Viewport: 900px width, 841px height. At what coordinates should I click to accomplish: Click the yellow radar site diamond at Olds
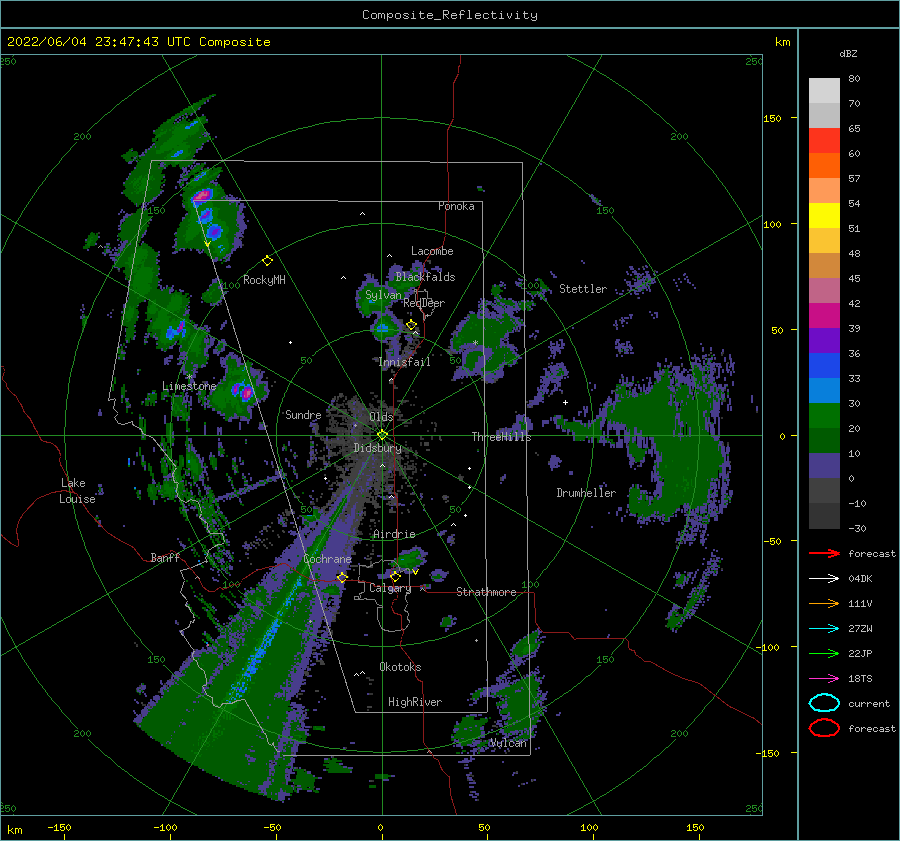[x=382, y=435]
